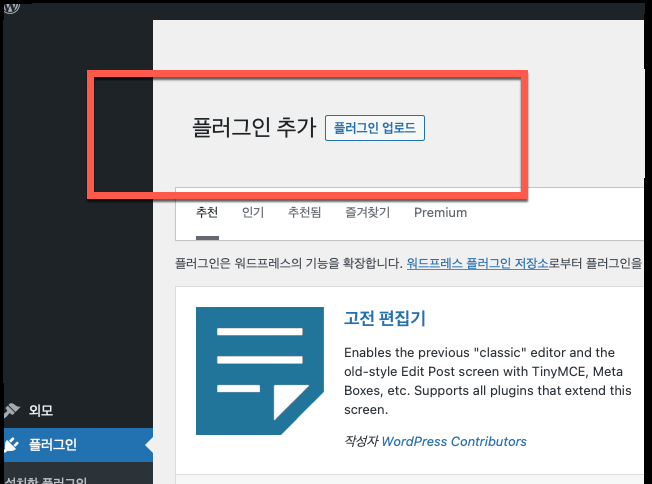
Task: Click the Appearance paintbrush icon beside 외모
Action: (12, 410)
